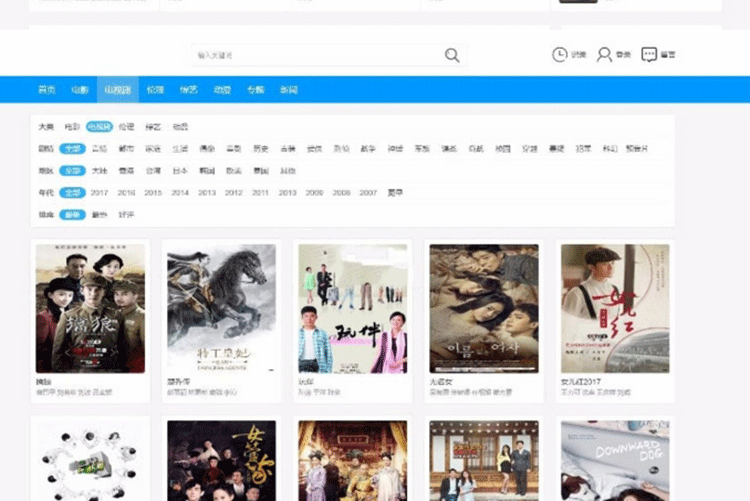Image resolution: width=750 pixels, height=501 pixels.
Task: Filter year by 2009
Action: [314, 193]
